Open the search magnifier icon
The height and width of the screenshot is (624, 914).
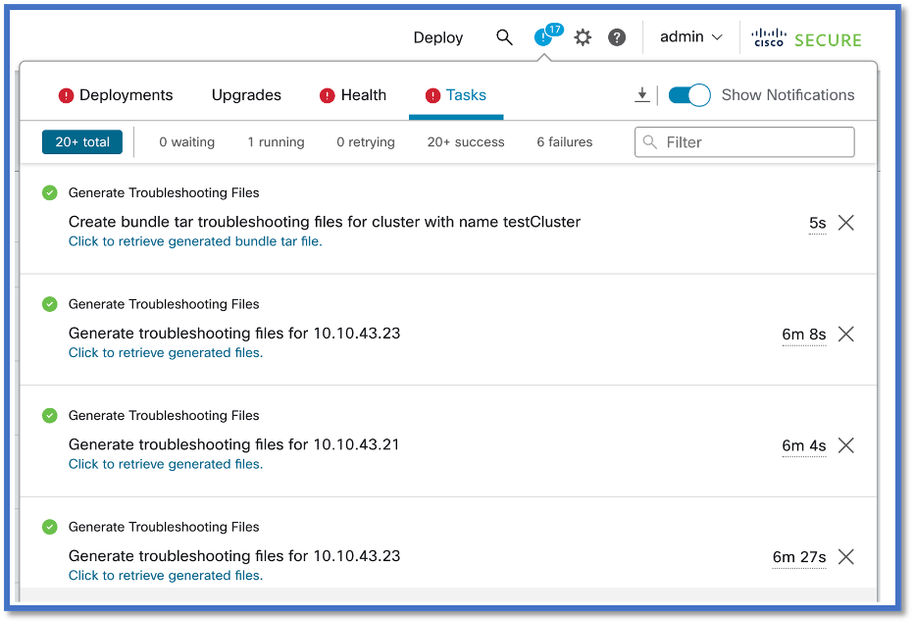coord(504,37)
